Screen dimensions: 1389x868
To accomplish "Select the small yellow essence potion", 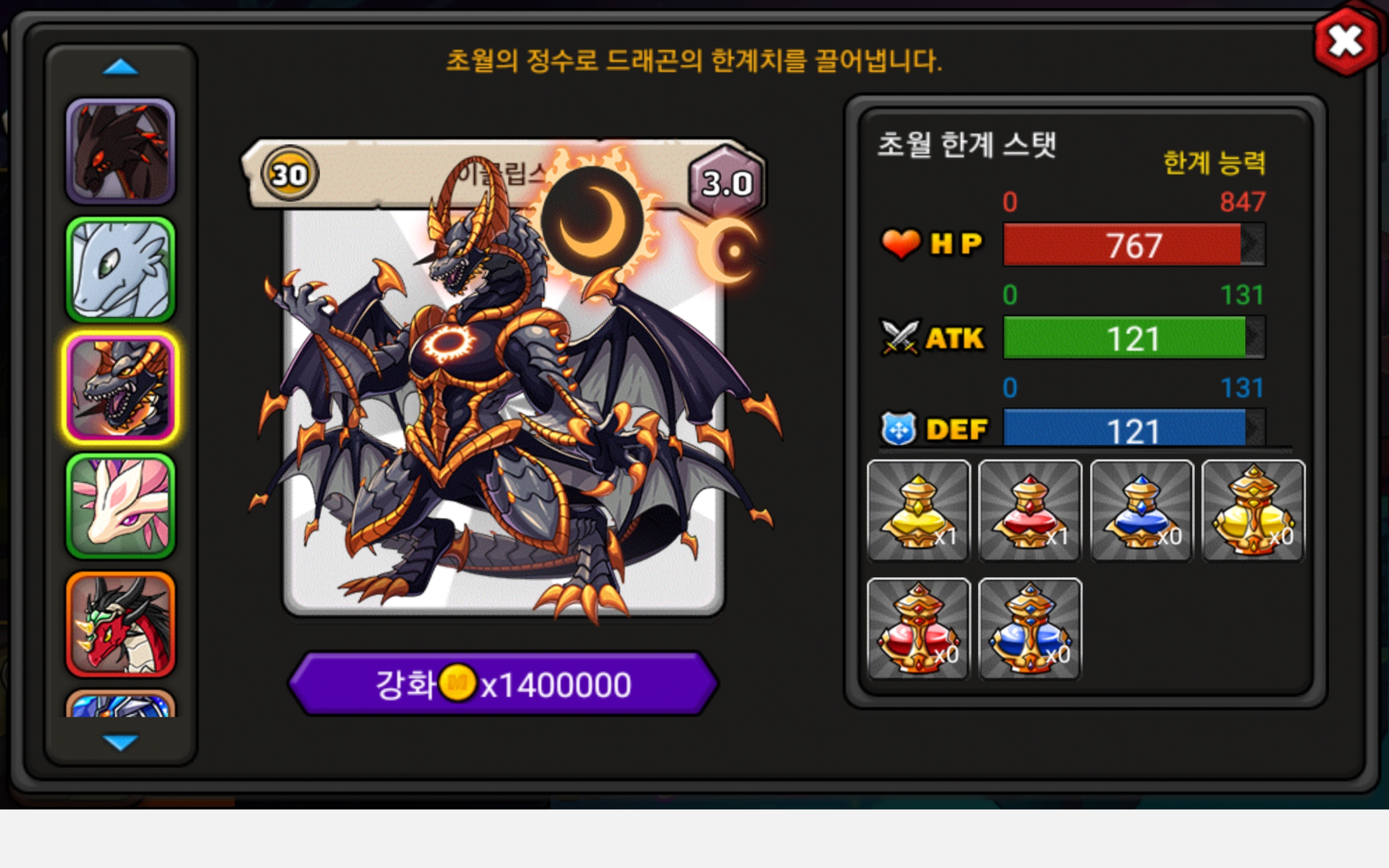I will (x=919, y=510).
